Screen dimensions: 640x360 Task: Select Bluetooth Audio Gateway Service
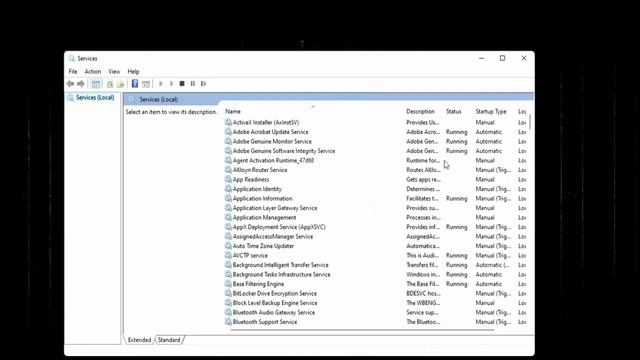(273, 312)
